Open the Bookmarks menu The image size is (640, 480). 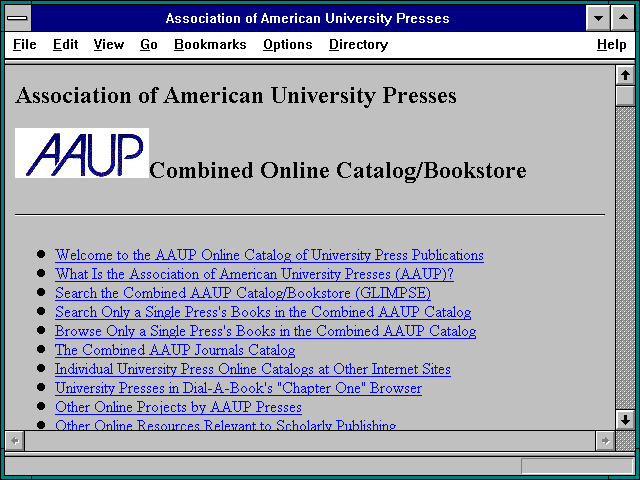click(x=210, y=44)
